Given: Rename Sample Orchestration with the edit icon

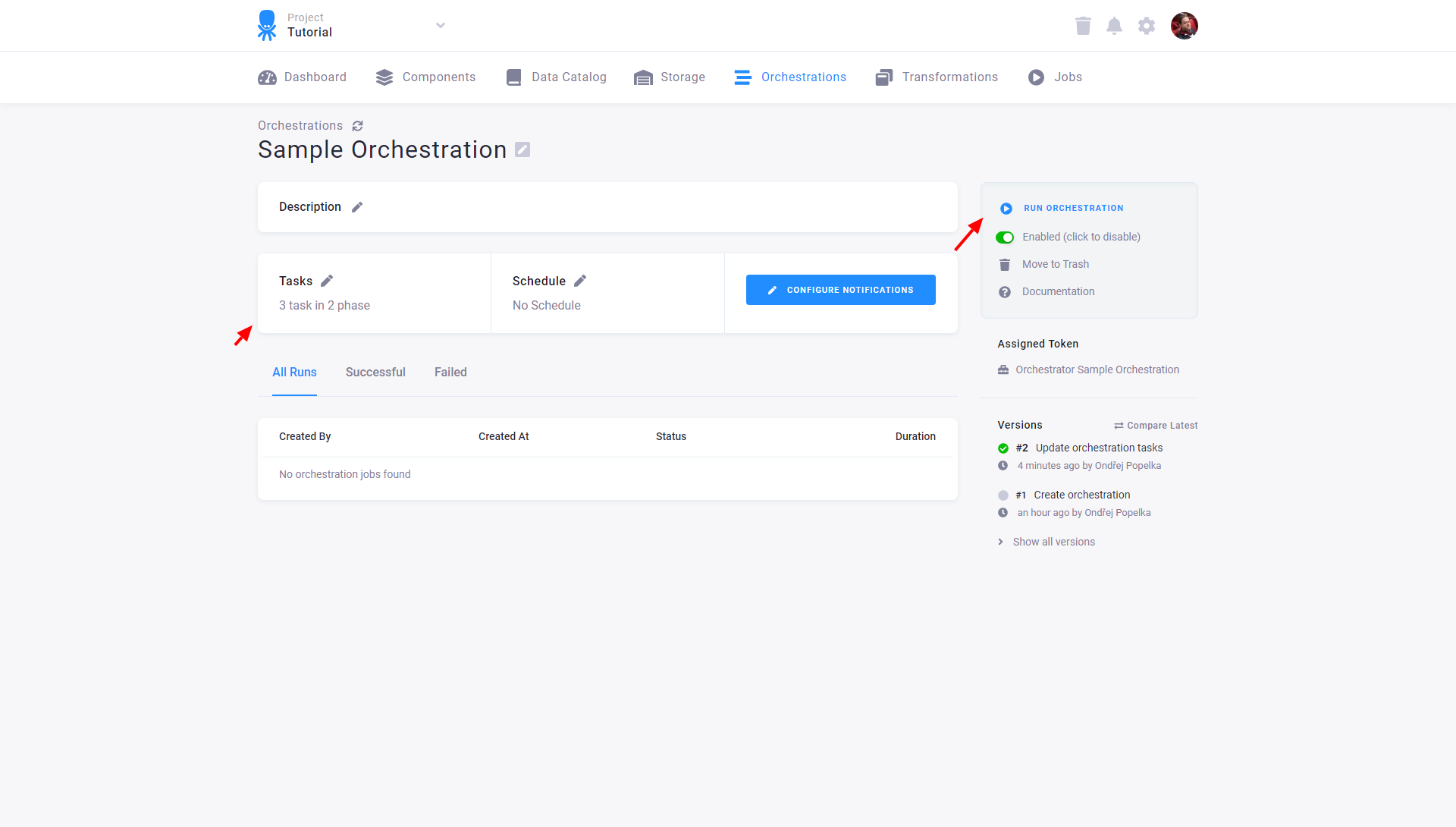Looking at the screenshot, I should pyautogui.click(x=522, y=149).
